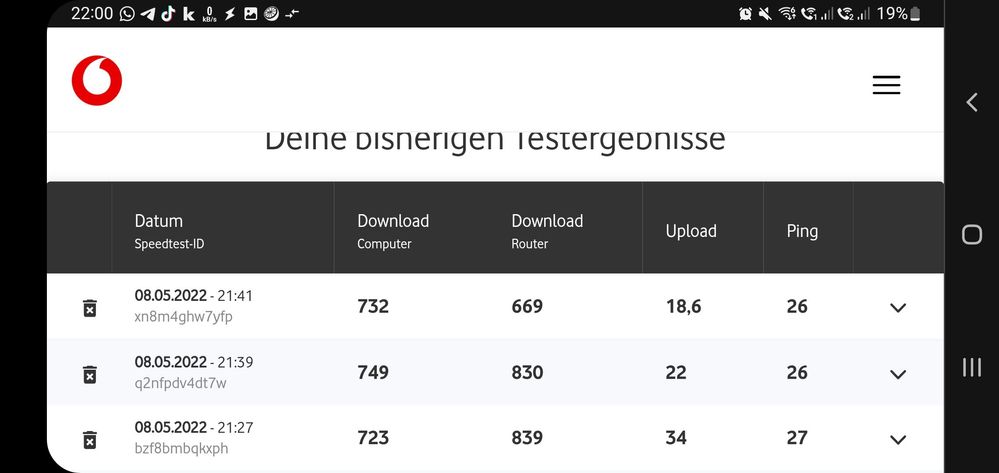
Task: Expand the q2nfpdv4dt7w test details
Action: pyautogui.click(x=897, y=374)
